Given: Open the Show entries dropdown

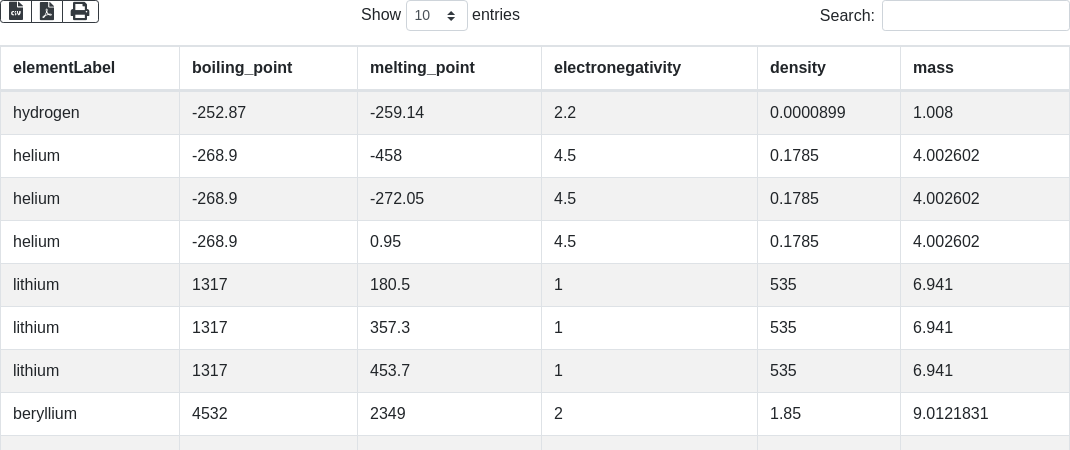Looking at the screenshot, I should point(437,15).
